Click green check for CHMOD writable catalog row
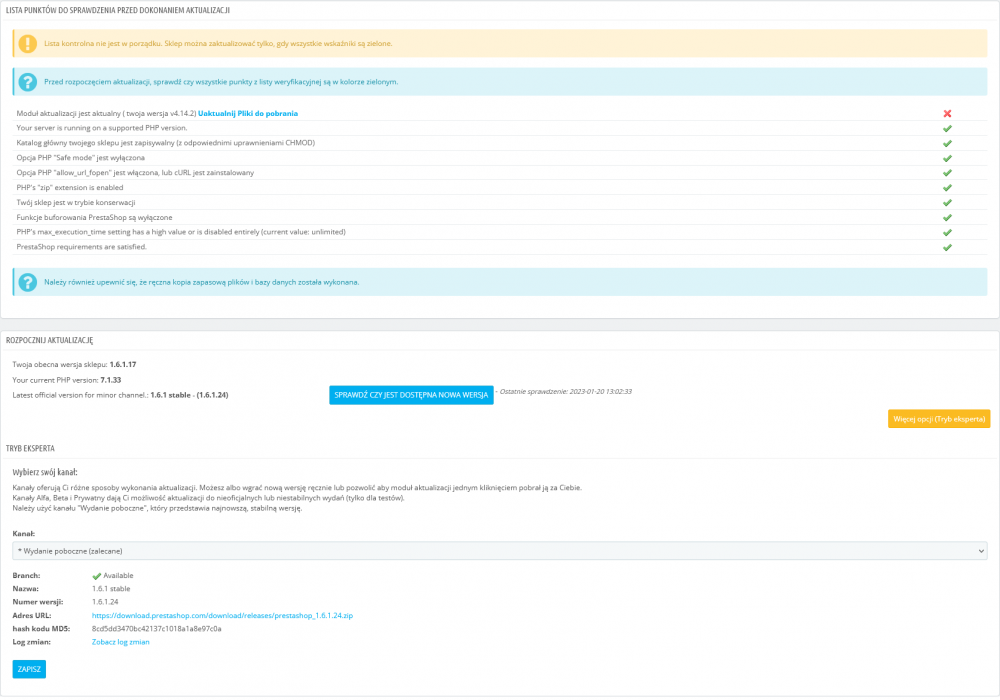The height and width of the screenshot is (700, 1000). point(947,143)
